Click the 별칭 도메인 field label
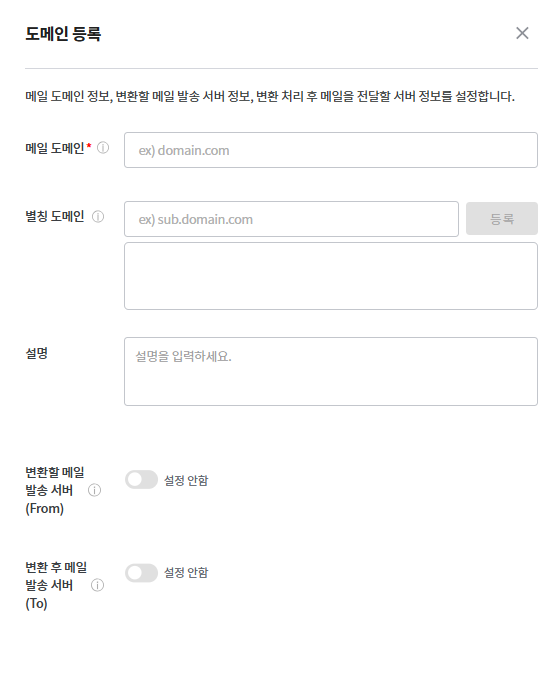The width and height of the screenshot is (559, 700). (54, 217)
